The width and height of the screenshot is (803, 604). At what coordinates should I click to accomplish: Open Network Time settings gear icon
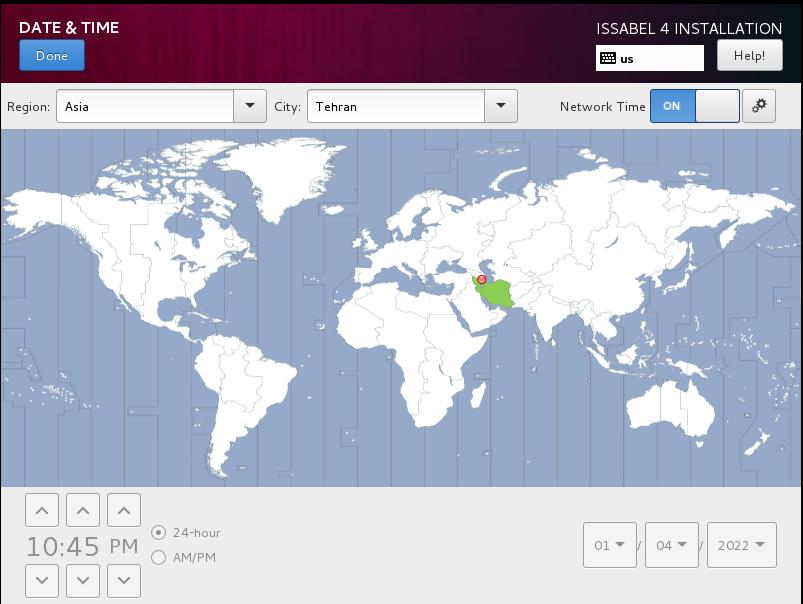(x=758, y=106)
